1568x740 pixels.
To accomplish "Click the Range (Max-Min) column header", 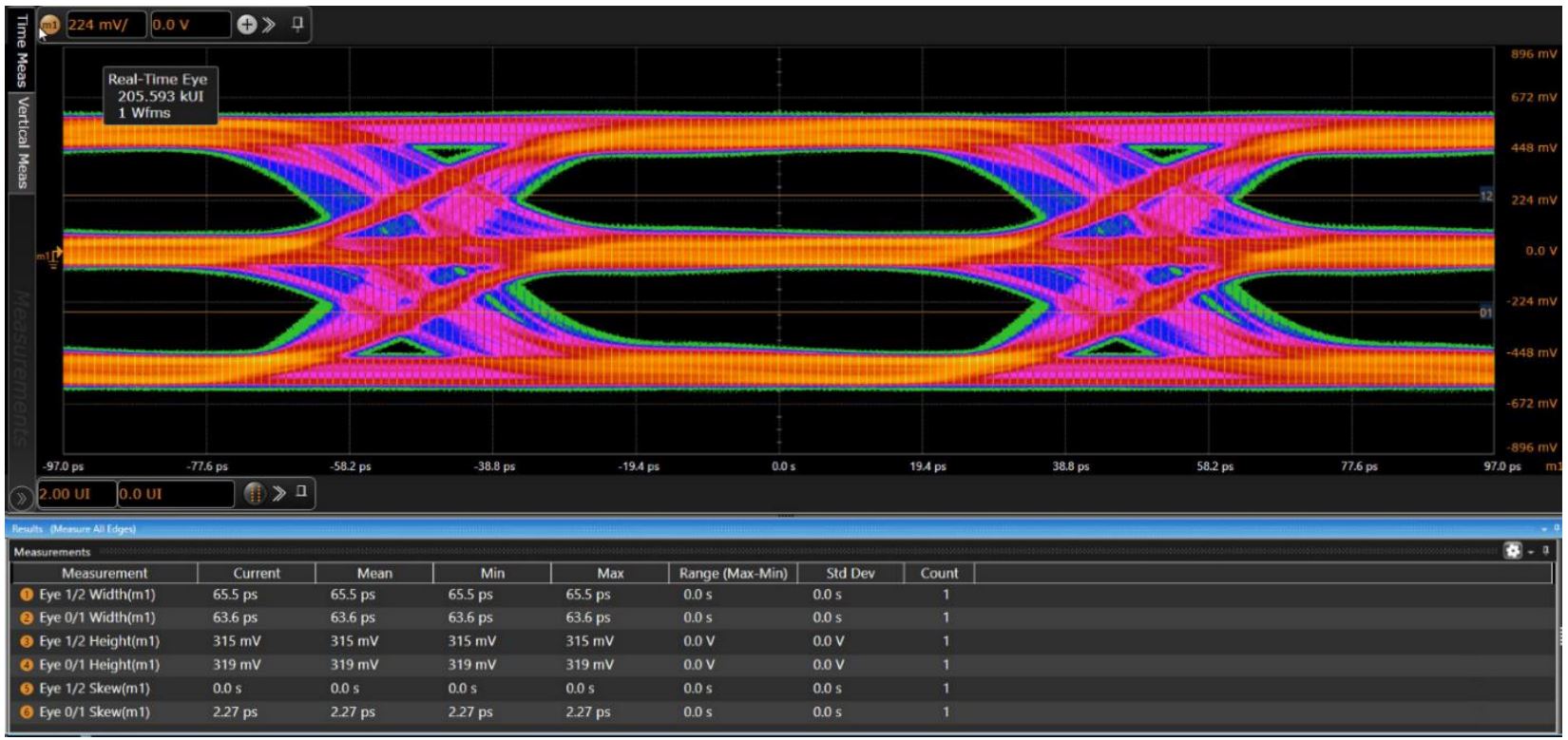I will (733, 573).
